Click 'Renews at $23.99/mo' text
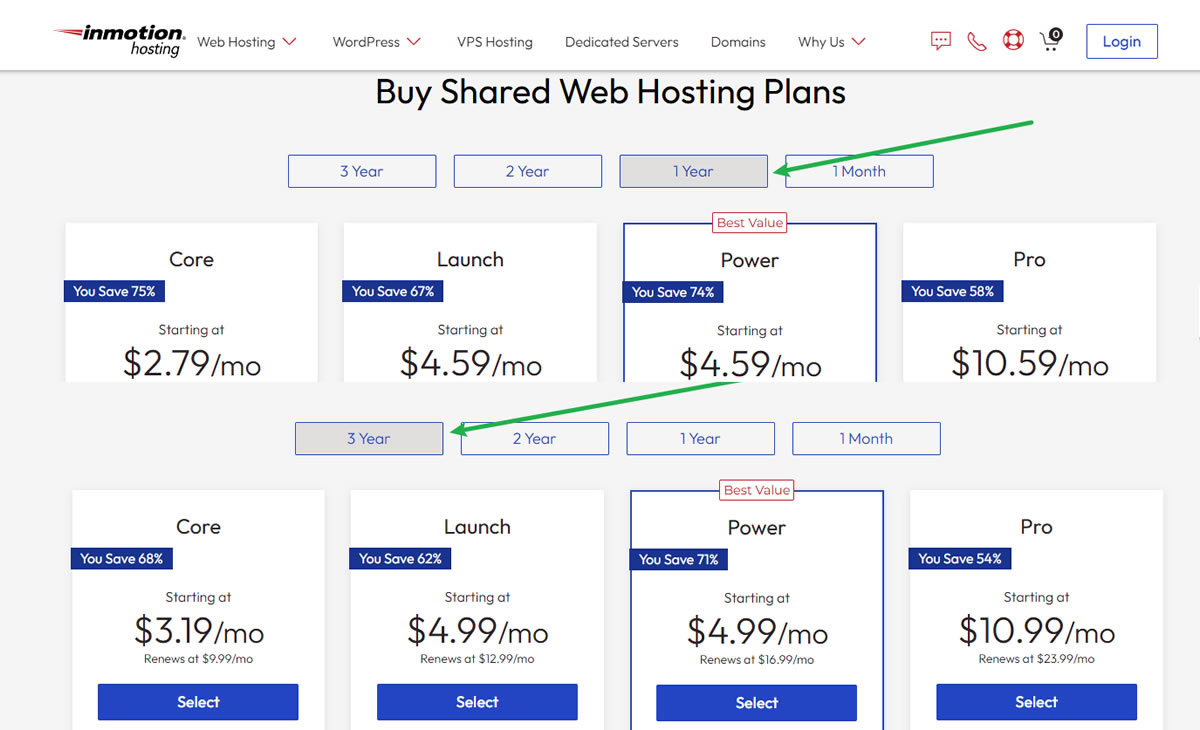Screen dimensions: 1200x730 pyautogui.click(x=1036, y=659)
